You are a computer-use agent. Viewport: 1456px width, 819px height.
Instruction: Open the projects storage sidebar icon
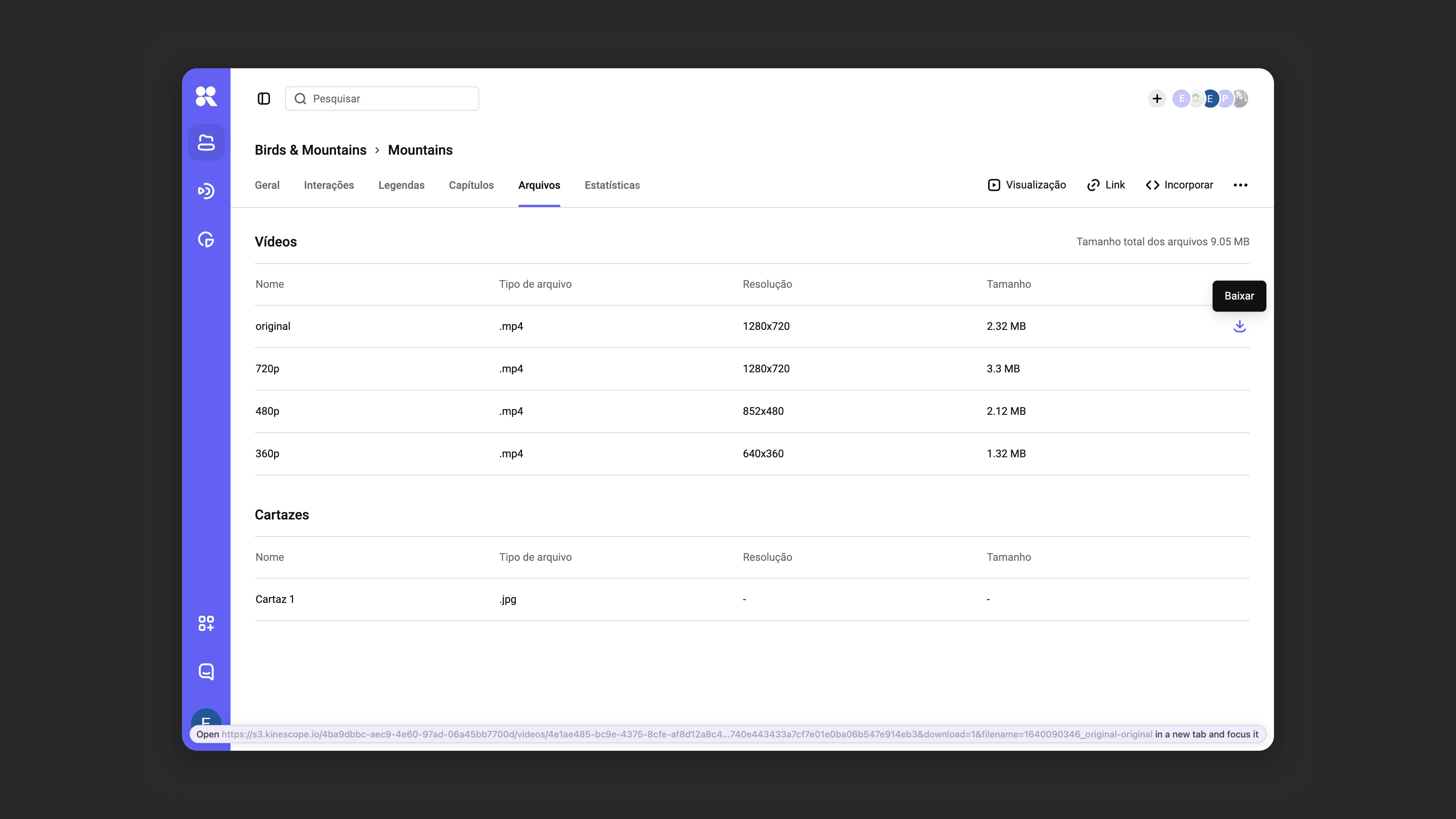pos(206,143)
